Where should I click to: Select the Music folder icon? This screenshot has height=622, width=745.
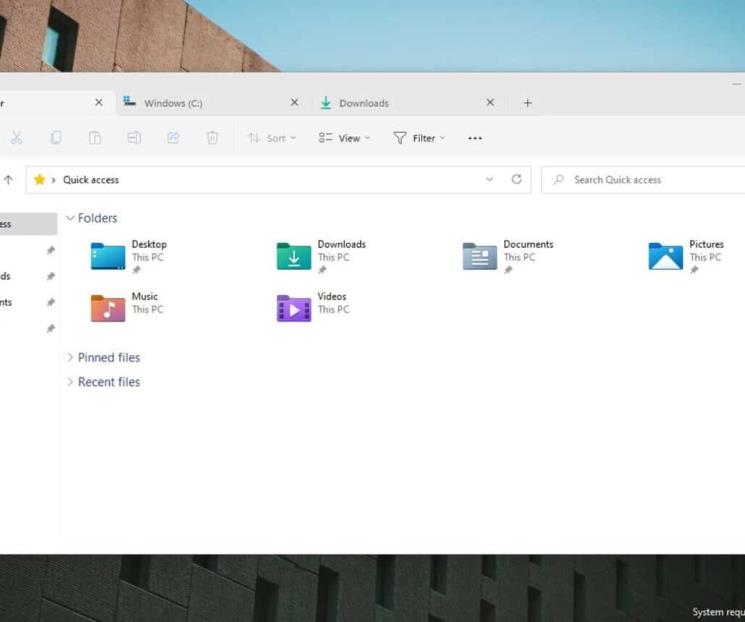coord(108,308)
